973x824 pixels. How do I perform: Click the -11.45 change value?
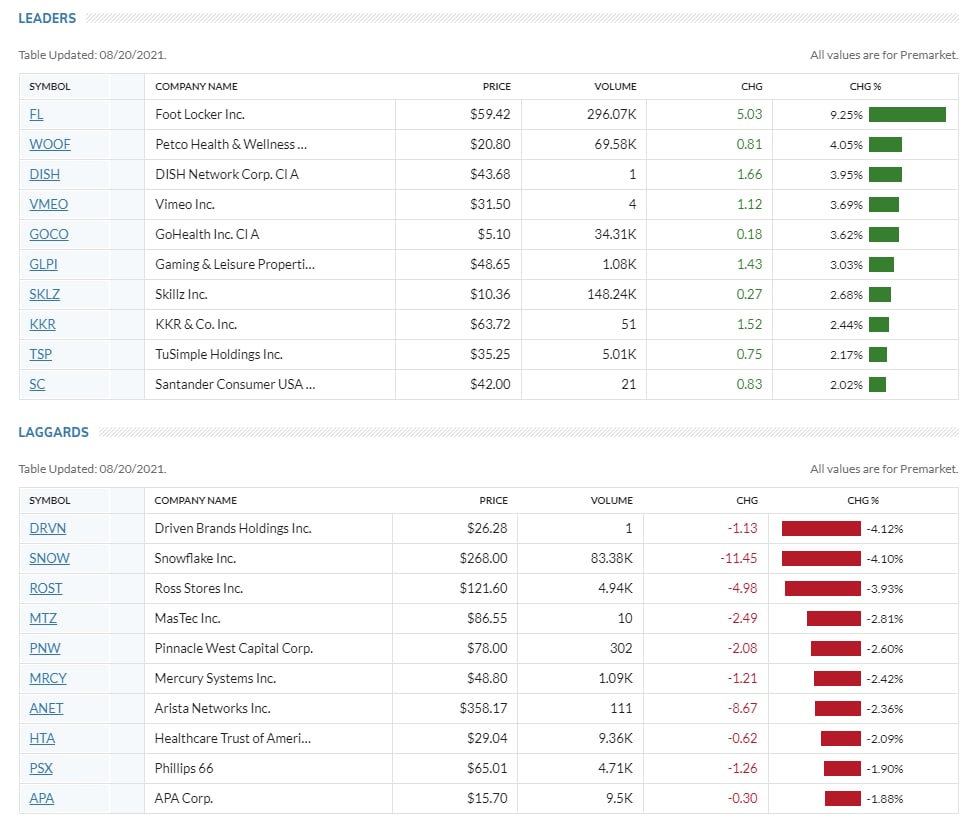(738, 558)
